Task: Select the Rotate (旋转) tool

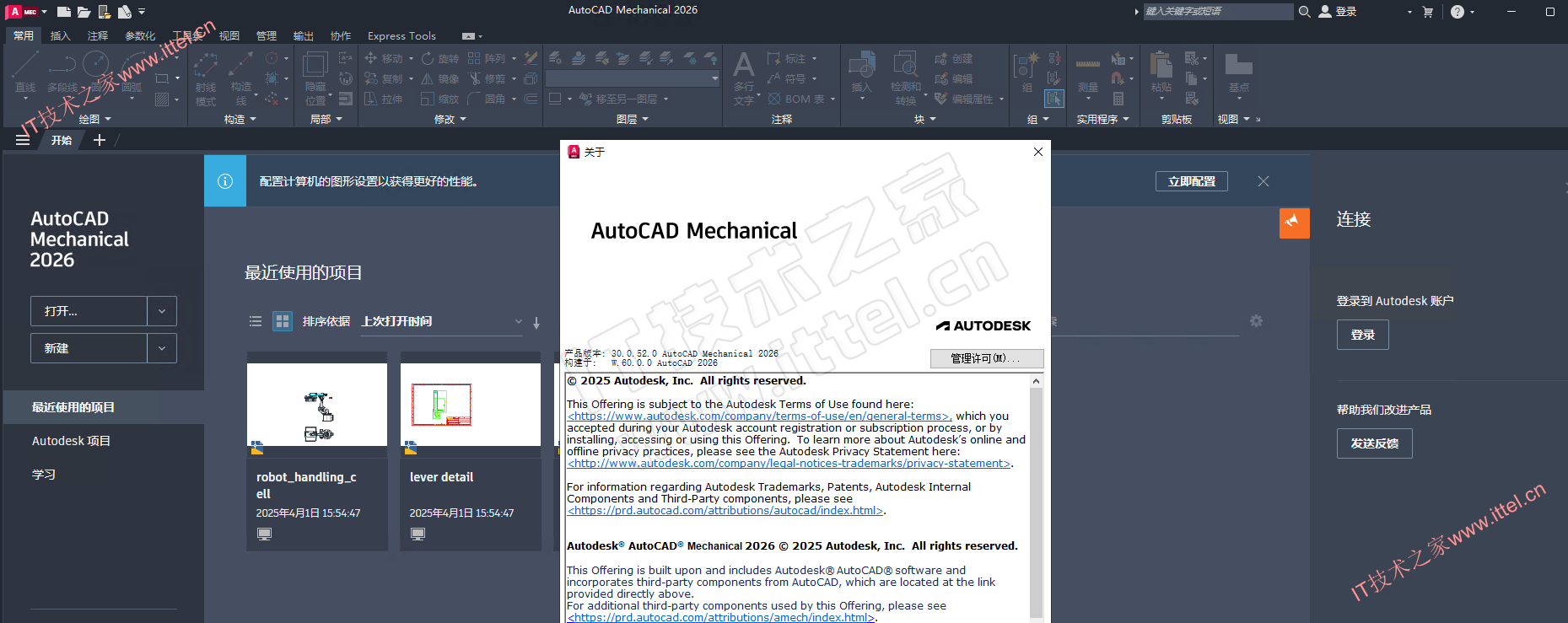Action: click(440, 58)
